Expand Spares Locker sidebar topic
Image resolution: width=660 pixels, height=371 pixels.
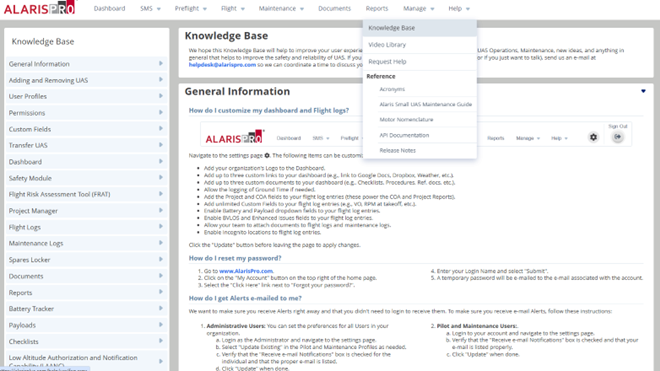click(86, 260)
